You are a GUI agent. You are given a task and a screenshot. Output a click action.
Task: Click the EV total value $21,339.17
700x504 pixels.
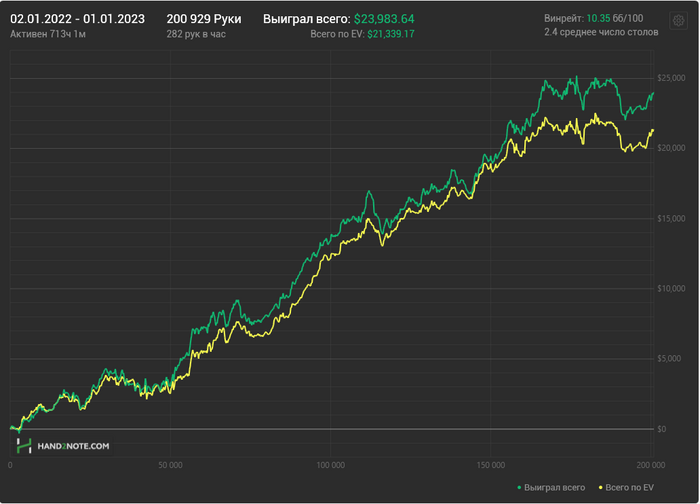(391, 34)
